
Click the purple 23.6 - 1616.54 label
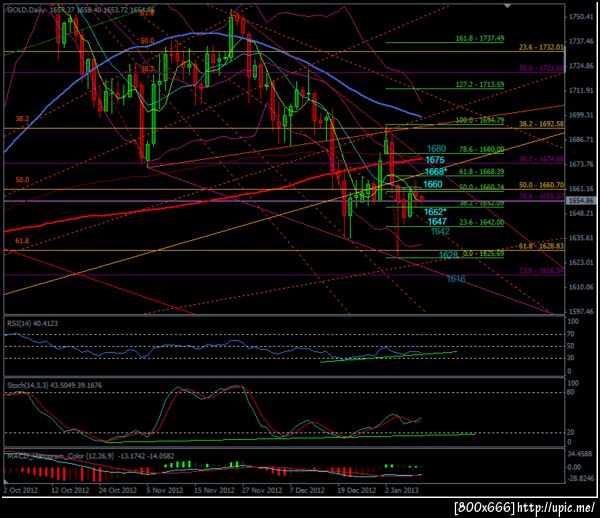coord(541,271)
